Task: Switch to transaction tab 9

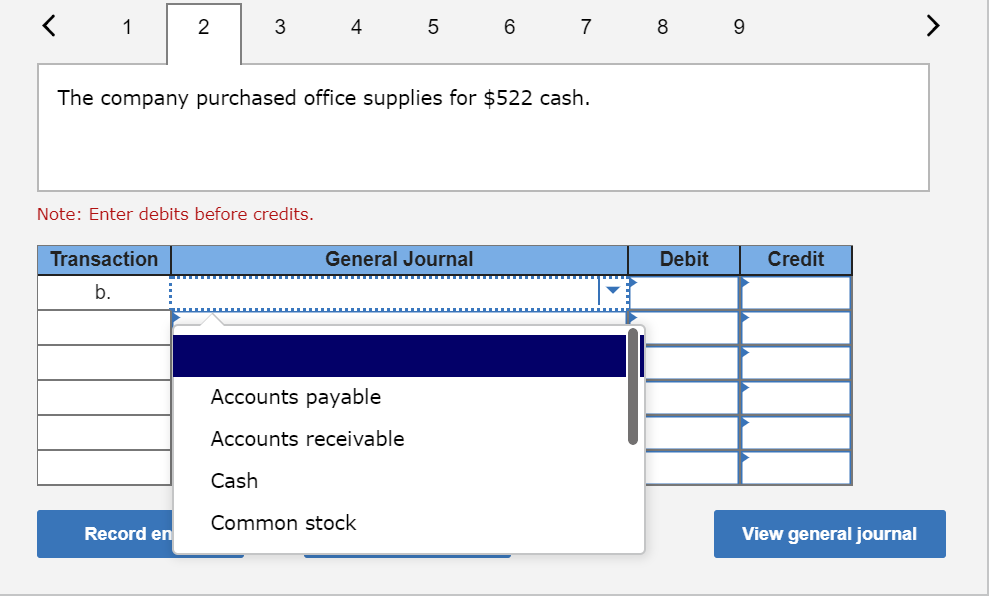Action: (739, 27)
